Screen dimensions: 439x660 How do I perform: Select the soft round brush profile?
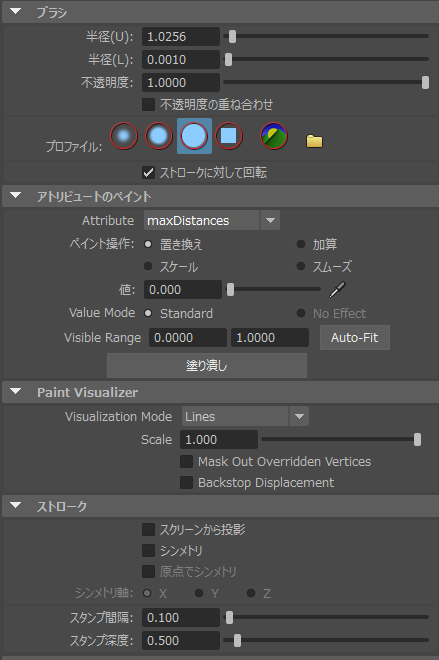[159, 136]
